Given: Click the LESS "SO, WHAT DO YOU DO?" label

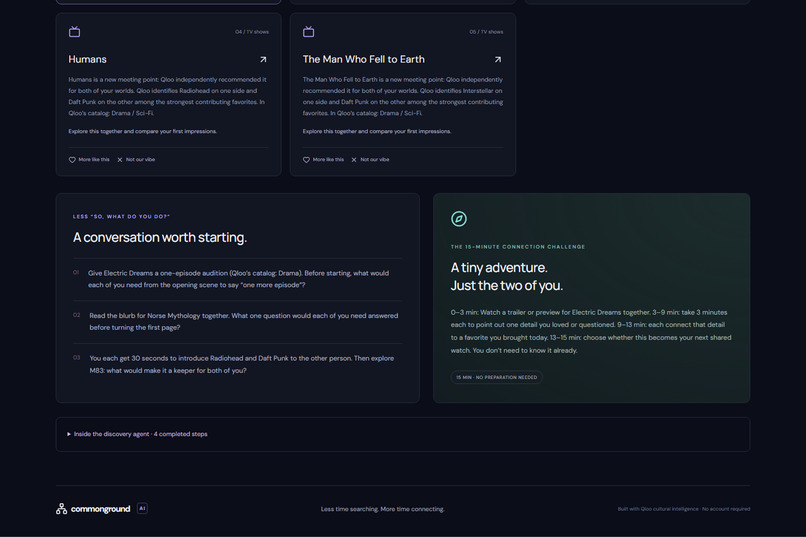Looking at the screenshot, I should tap(121, 216).
